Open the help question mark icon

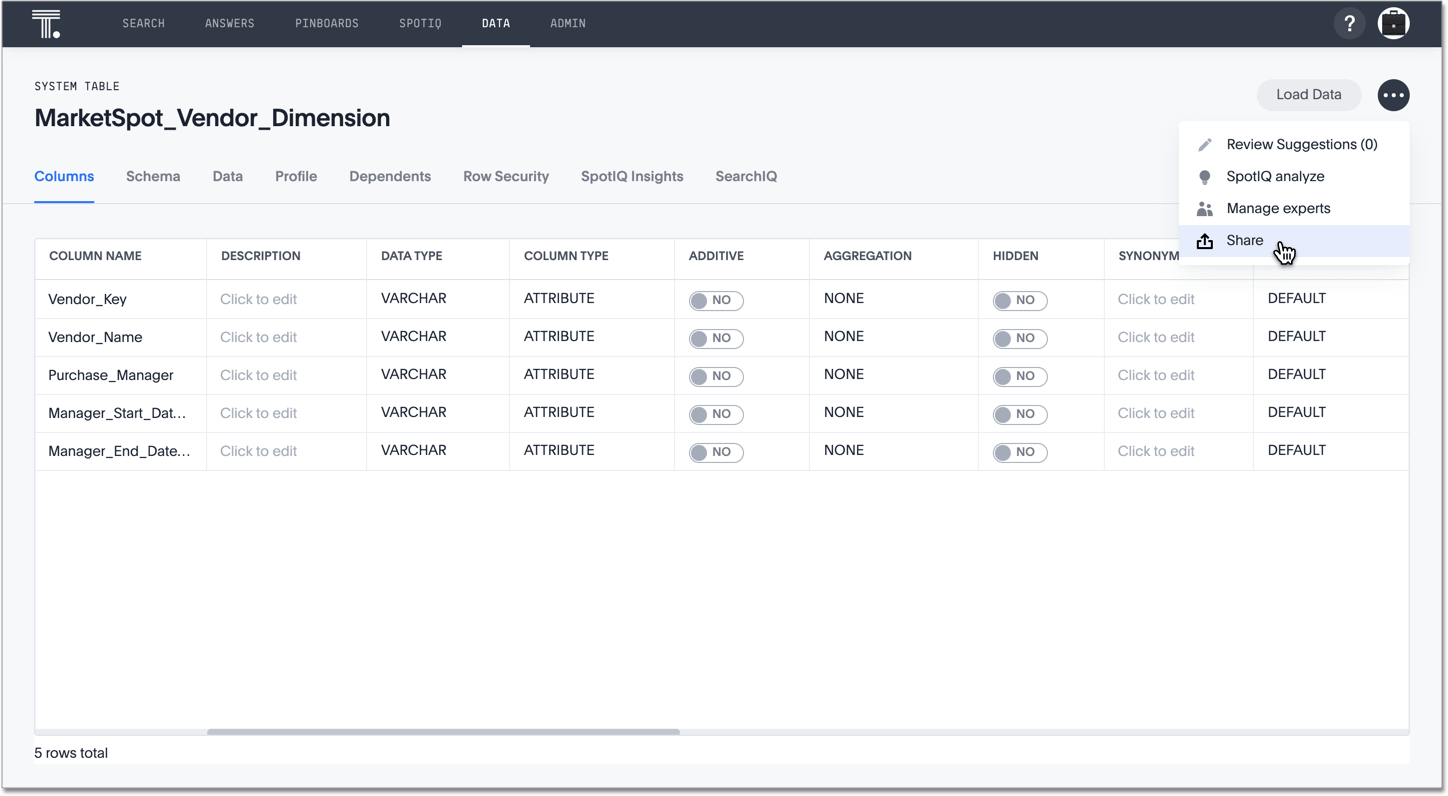(1349, 23)
